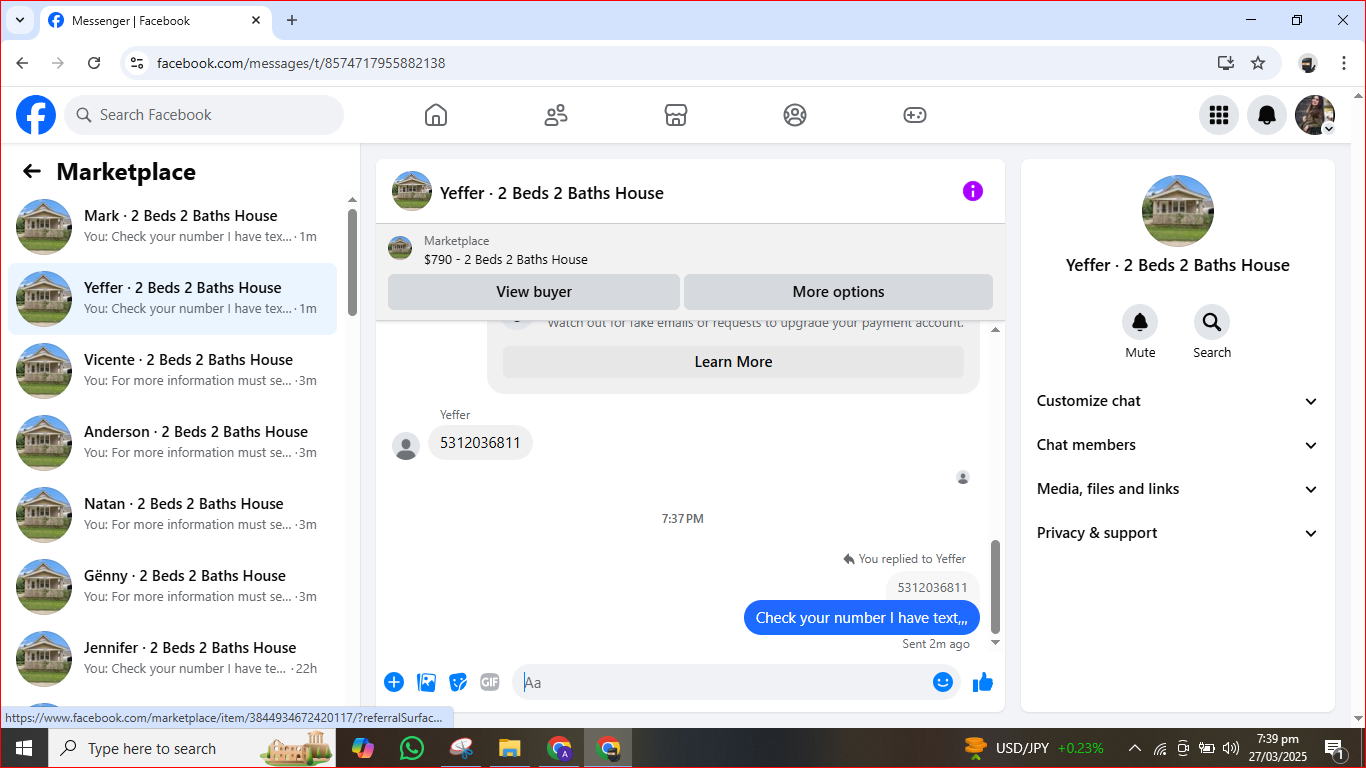Open Gënny's 2 Beds 2 Baths House chat
The height and width of the screenshot is (768, 1366).
click(x=172, y=586)
